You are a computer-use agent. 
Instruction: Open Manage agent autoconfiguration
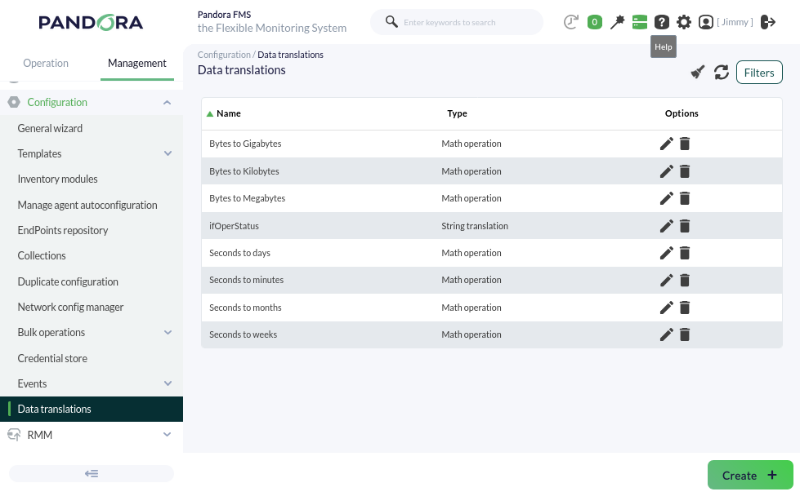point(87,205)
